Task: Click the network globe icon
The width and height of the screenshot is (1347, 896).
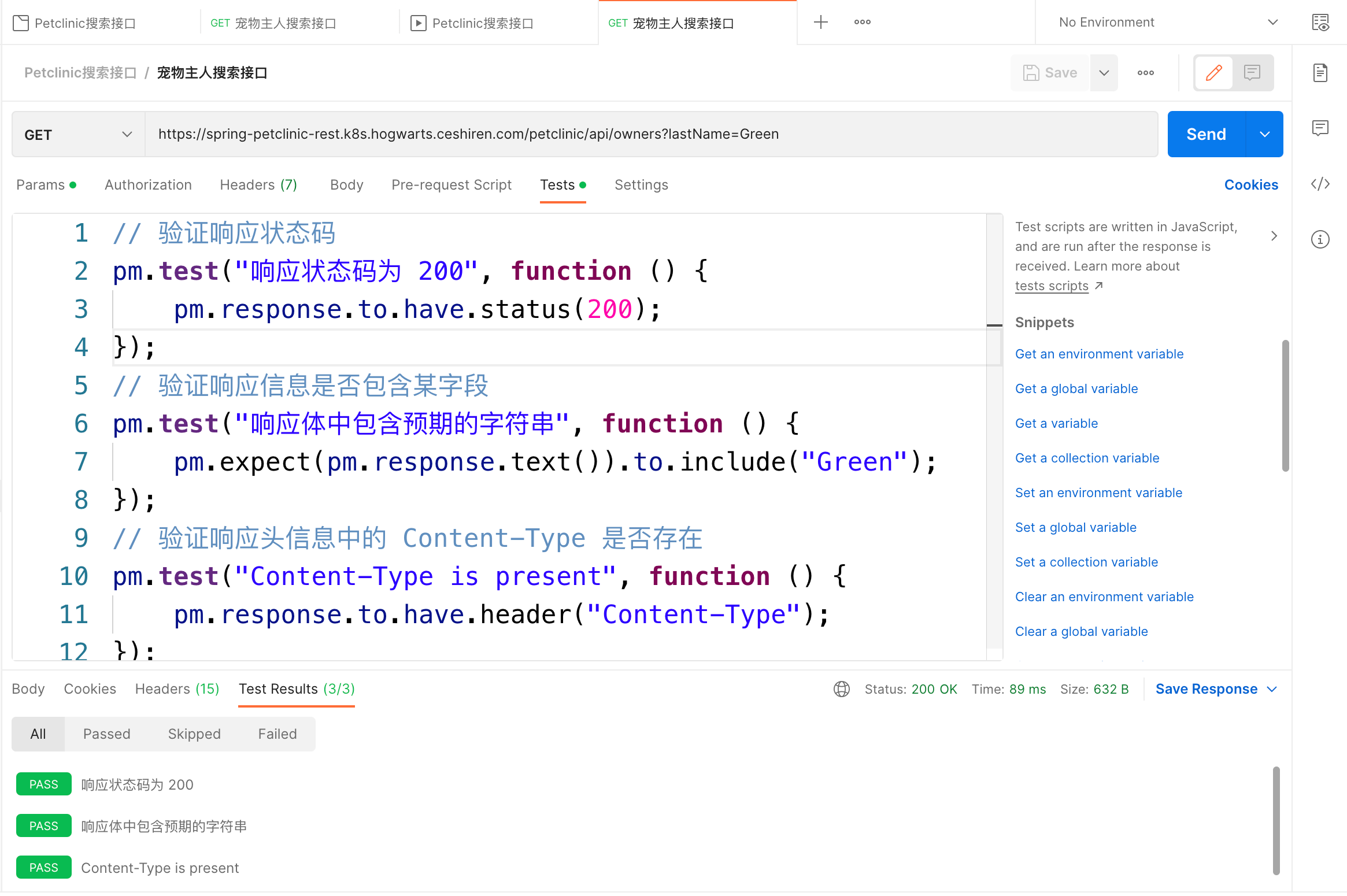Action: pyautogui.click(x=842, y=689)
